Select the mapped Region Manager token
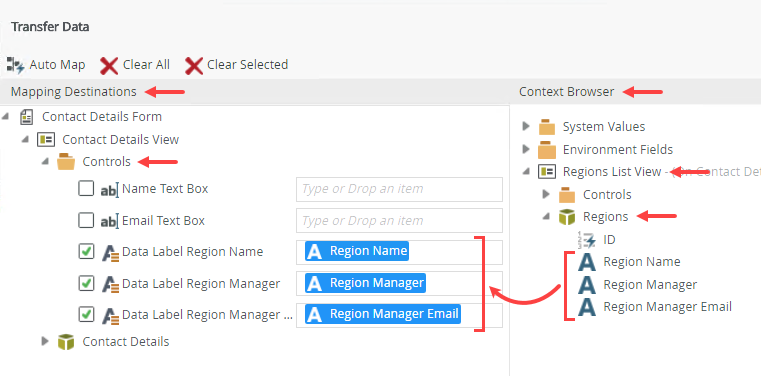The width and height of the screenshot is (761, 376). coord(365,283)
